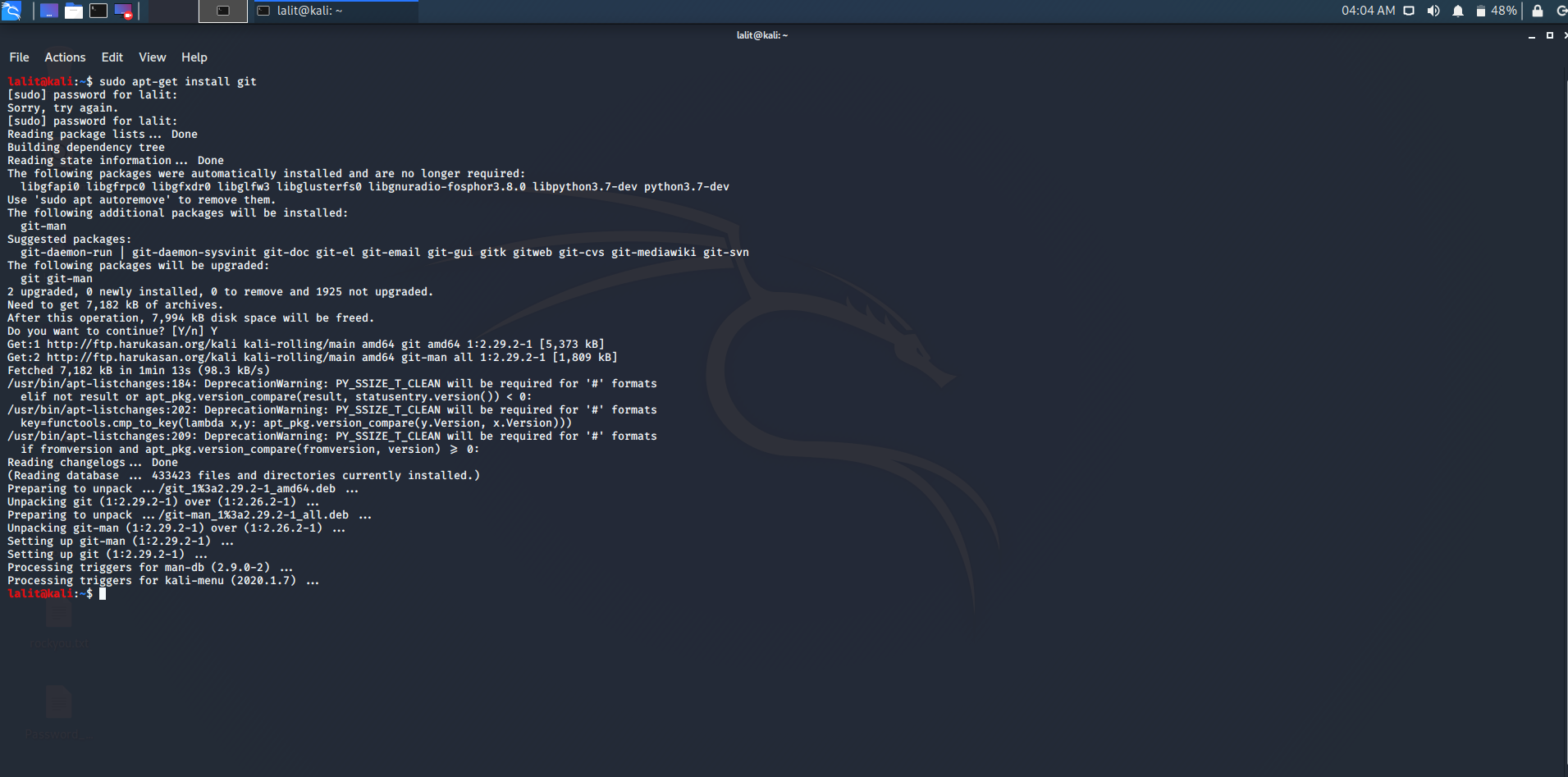This screenshot has width=1568, height=777.
Task: Select the workspace switcher terminal thumbnail
Action: [x=223, y=11]
